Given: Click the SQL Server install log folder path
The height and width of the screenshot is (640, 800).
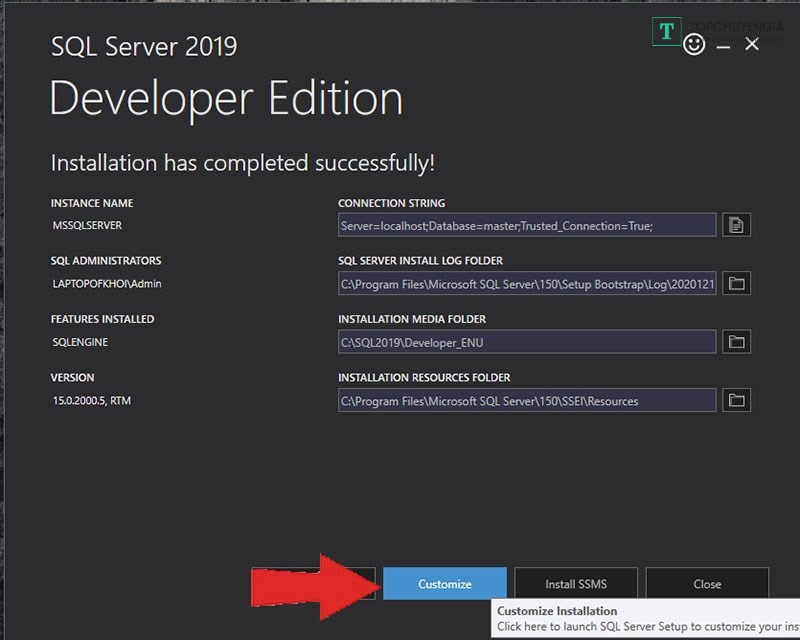Looking at the screenshot, I should tap(527, 284).
